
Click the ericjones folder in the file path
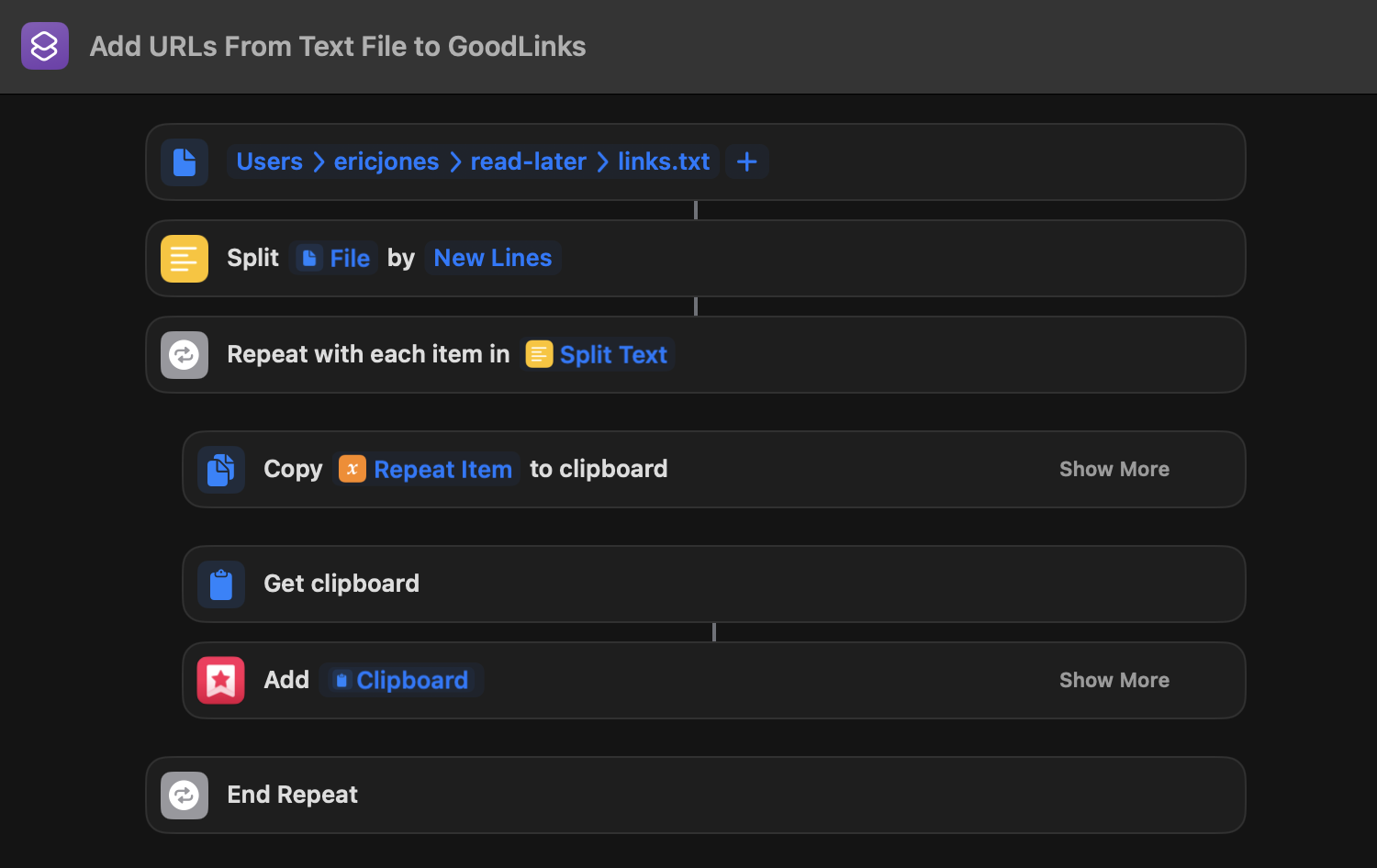[386, 161]
